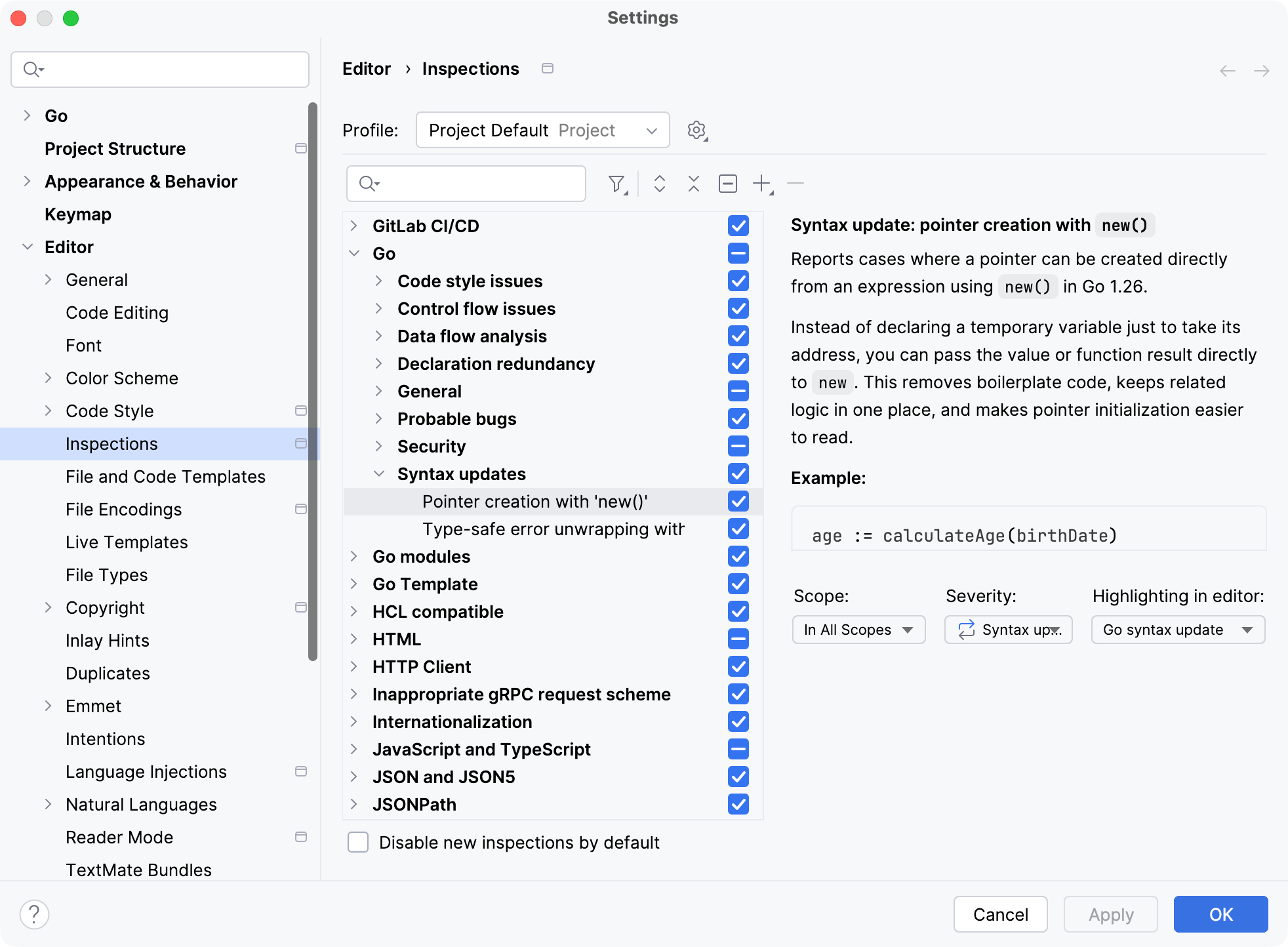
Task: Expand the Probable bugs group
Action: tap(379, 418)
